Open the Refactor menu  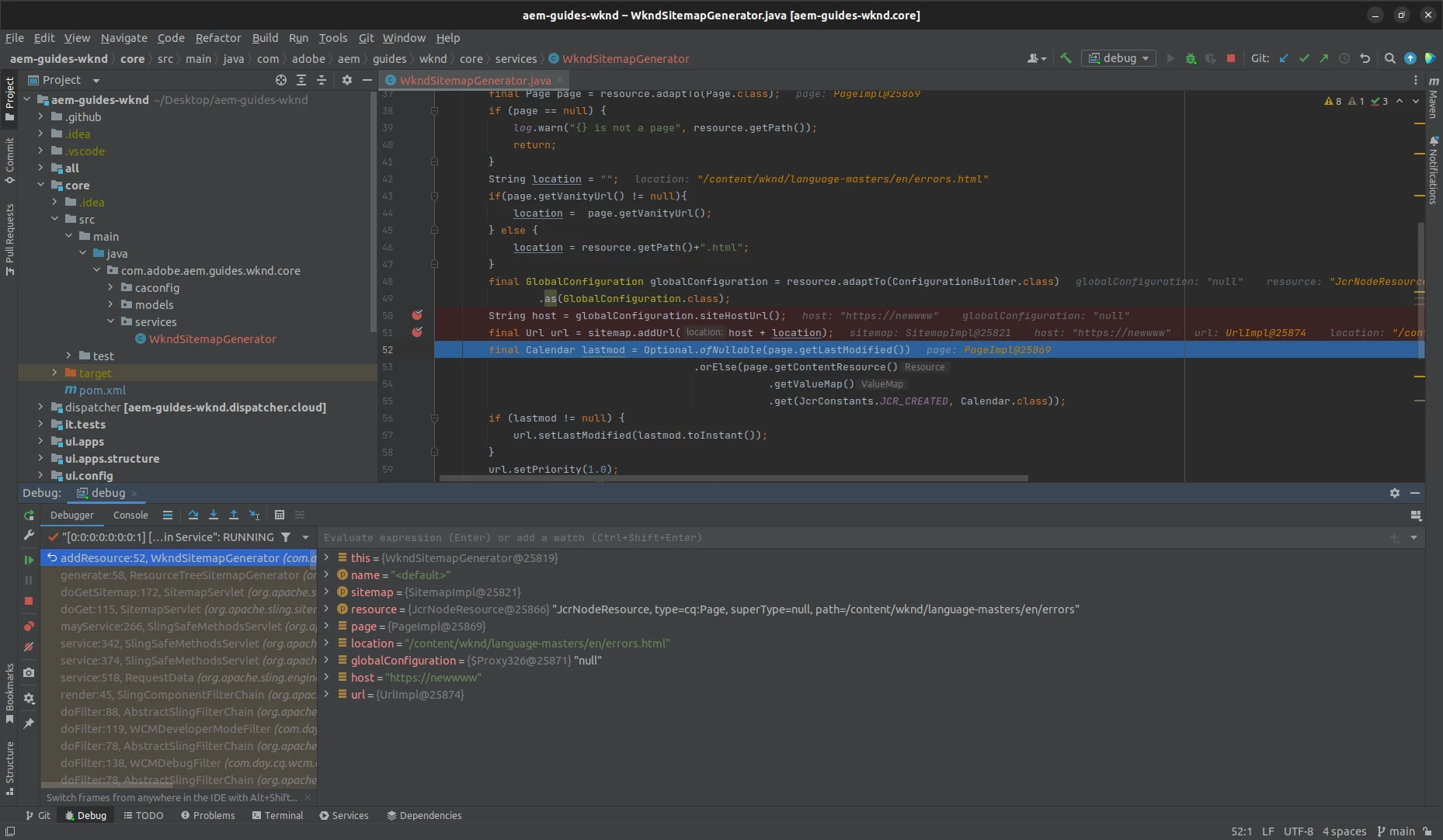[x=218, y=37]
